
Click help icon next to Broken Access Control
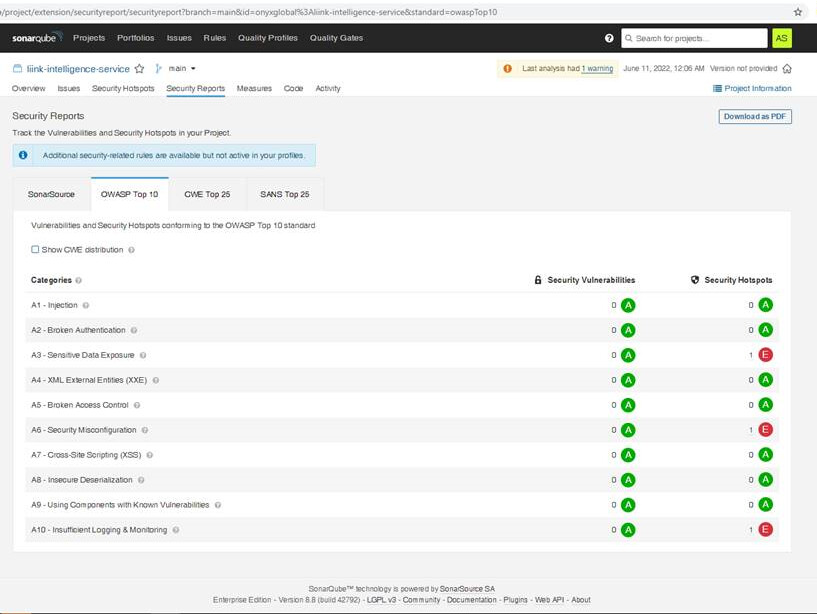[137, 405]
